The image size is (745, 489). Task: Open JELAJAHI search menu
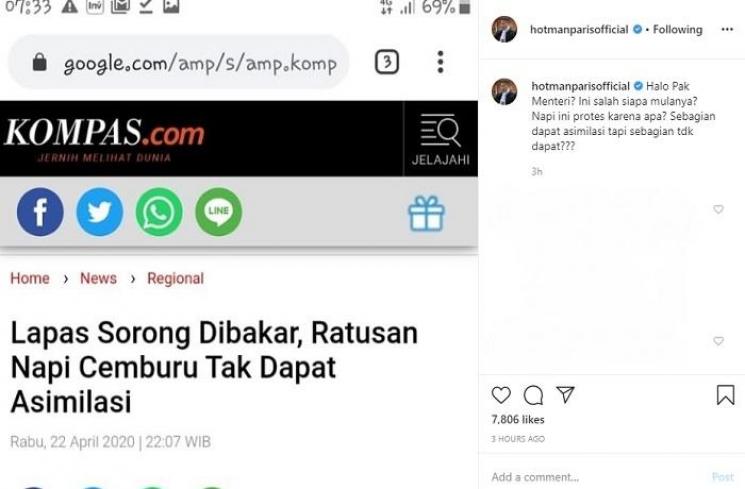coord(440,139)
